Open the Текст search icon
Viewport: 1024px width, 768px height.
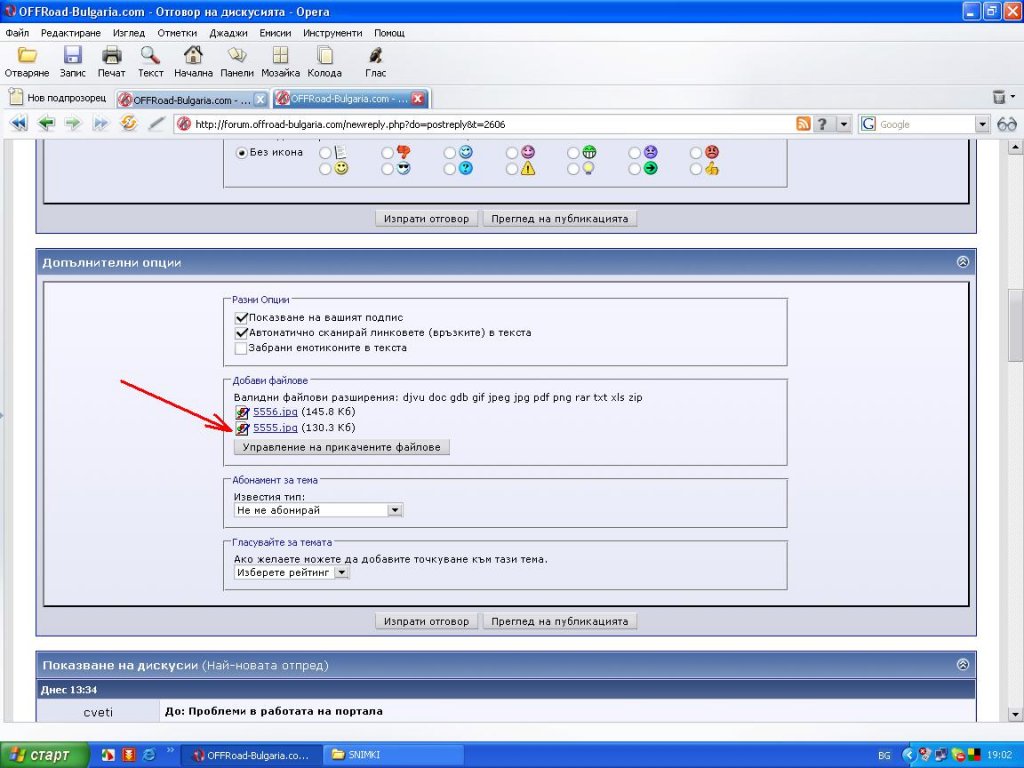tap(150, 62)
